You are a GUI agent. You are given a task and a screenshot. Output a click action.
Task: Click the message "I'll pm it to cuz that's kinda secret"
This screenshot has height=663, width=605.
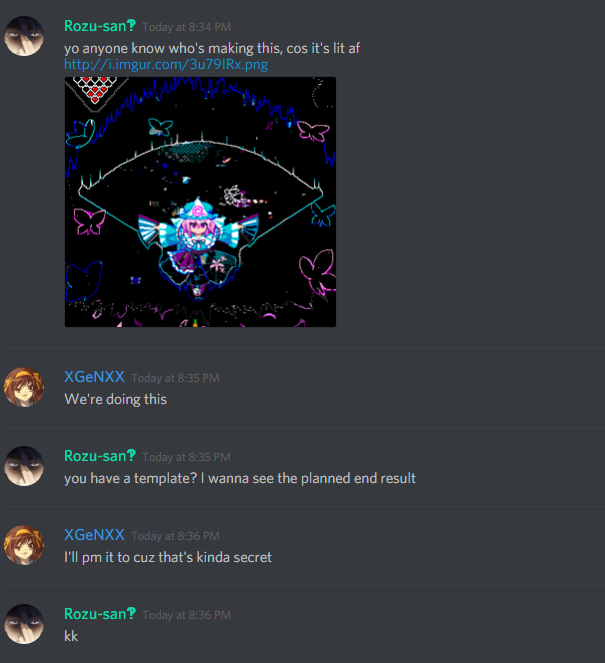[168, 557]
